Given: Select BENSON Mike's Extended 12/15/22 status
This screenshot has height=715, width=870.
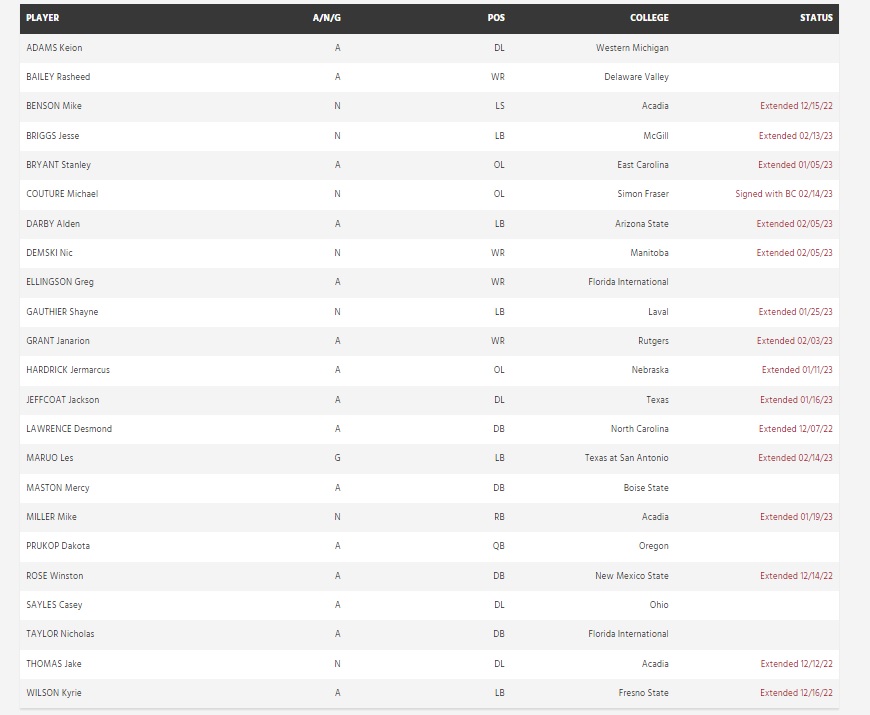Looking at the screenshot, I should 796,106.
